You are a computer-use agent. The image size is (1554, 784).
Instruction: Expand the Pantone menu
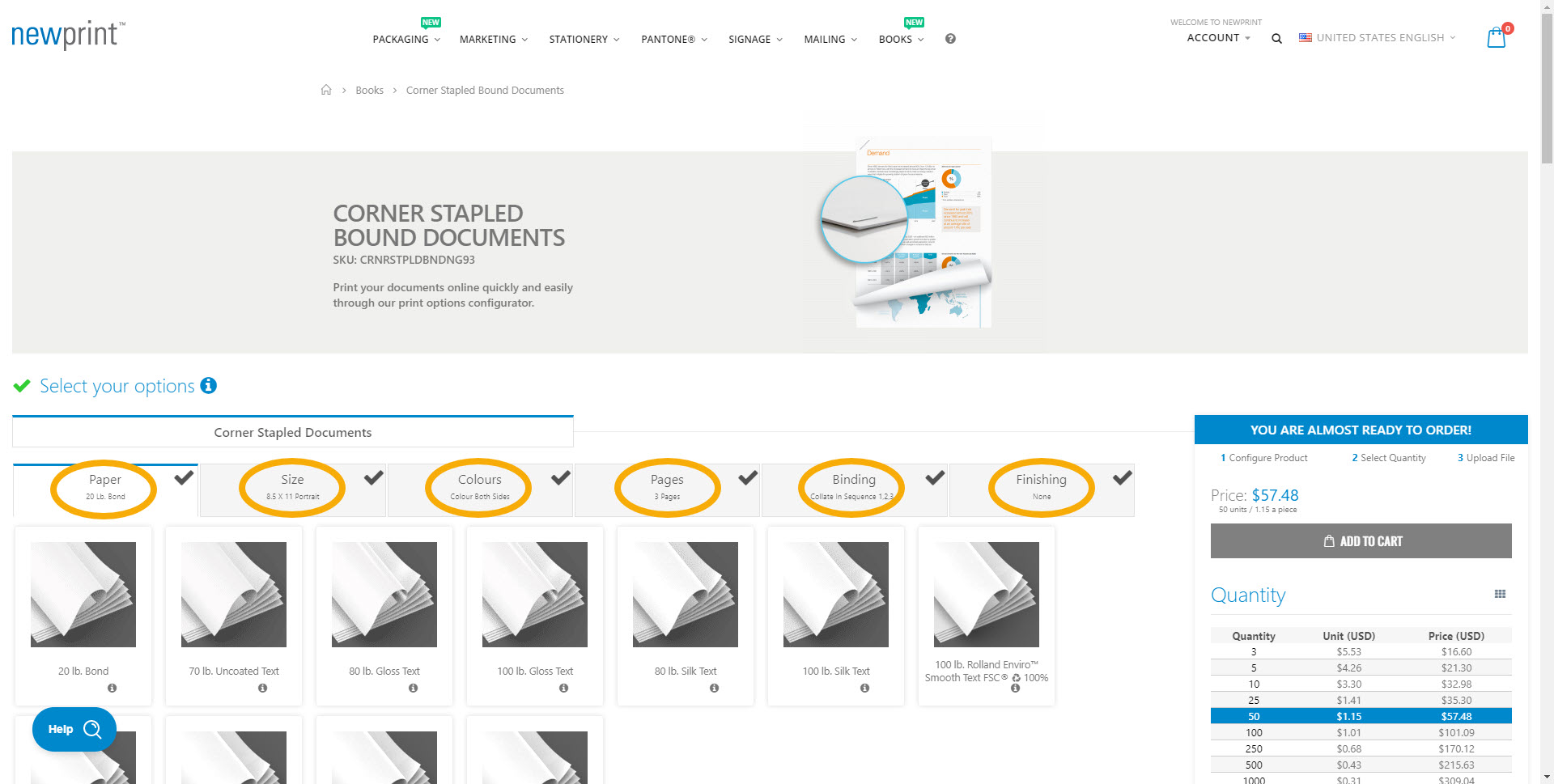(674, 39)
